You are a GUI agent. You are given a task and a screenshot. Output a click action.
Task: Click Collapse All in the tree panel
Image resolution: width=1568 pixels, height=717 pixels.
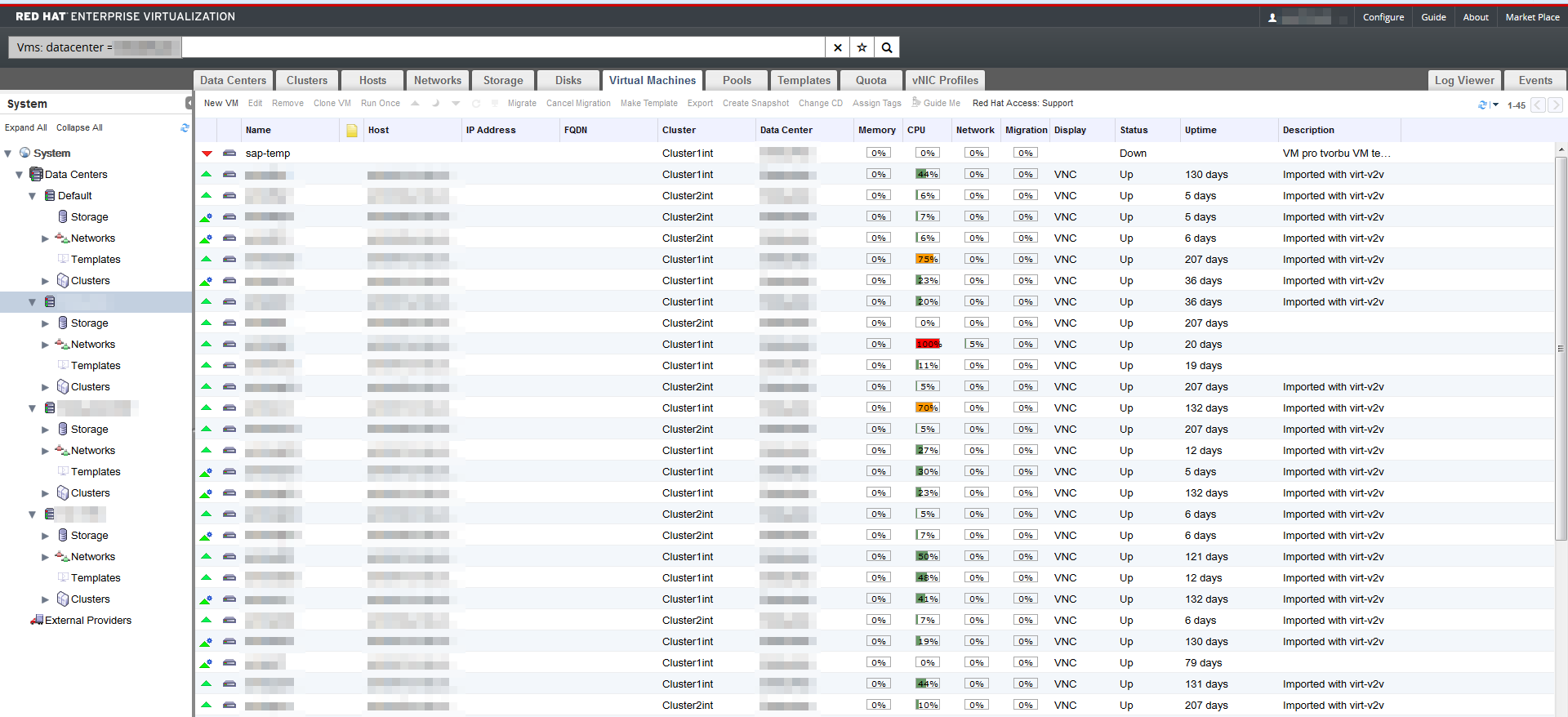(79, 127)
